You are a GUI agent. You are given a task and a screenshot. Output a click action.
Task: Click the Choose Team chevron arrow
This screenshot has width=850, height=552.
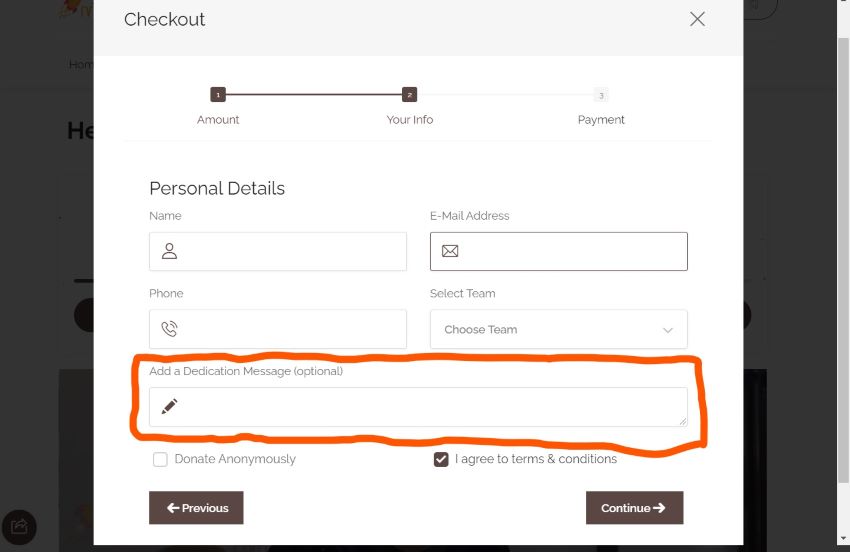[668, 330]
